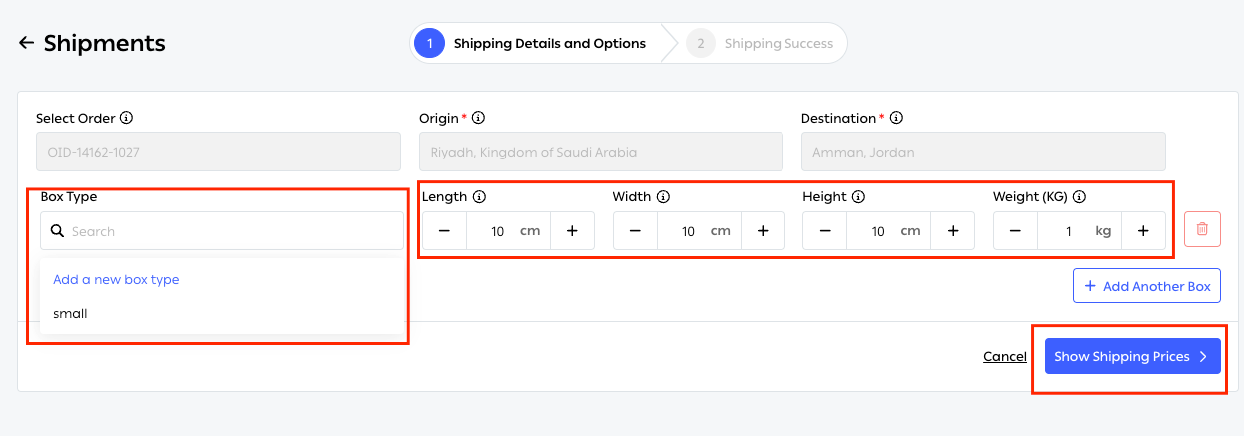Go back using the Shipments arrow
The height and width of the screenshot is (436, 1244).
coord(26,43)
